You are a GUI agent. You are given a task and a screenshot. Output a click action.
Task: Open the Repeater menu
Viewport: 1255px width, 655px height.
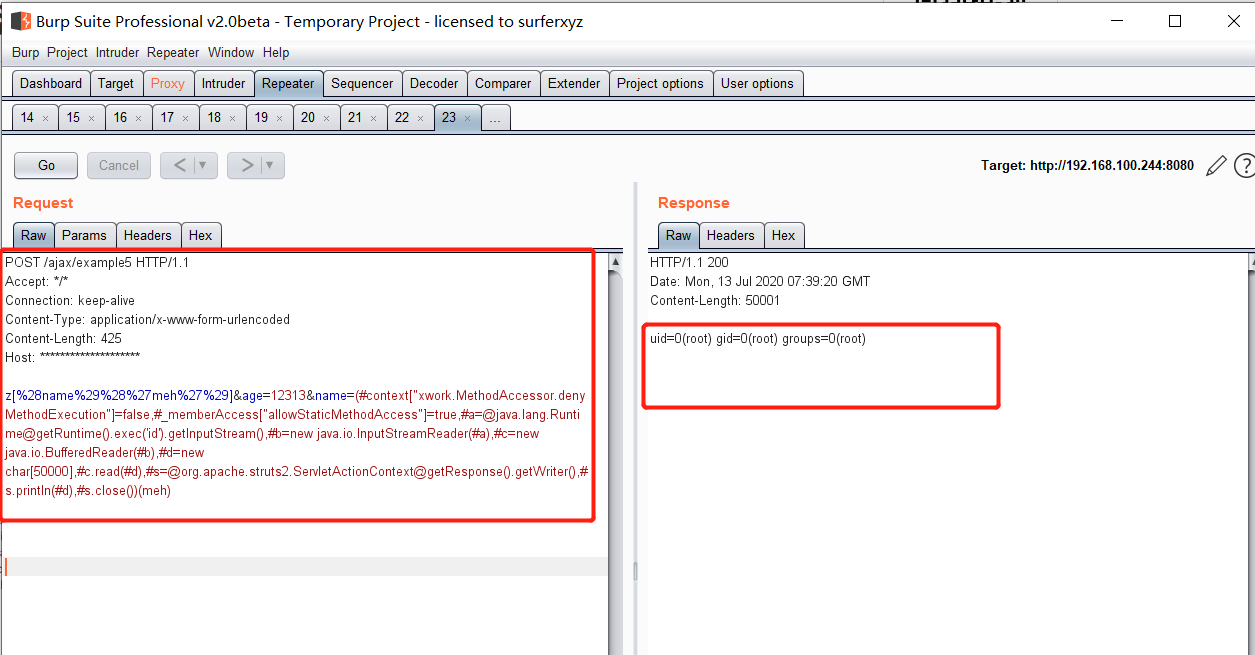(173, 52)
